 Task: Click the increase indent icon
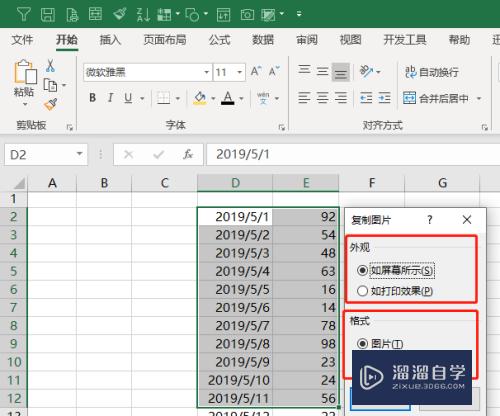[x=384, y=98]
